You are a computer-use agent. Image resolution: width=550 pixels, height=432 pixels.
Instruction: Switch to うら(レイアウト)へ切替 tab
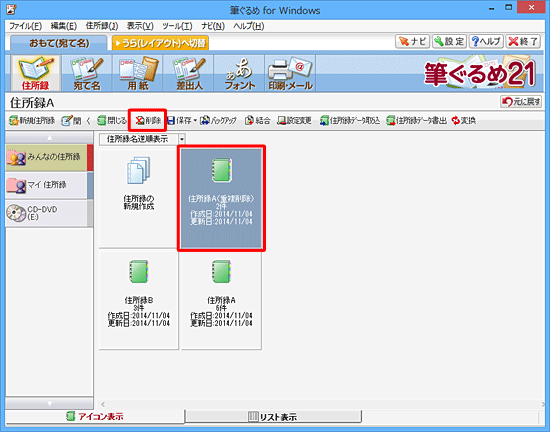coord(160,43)
